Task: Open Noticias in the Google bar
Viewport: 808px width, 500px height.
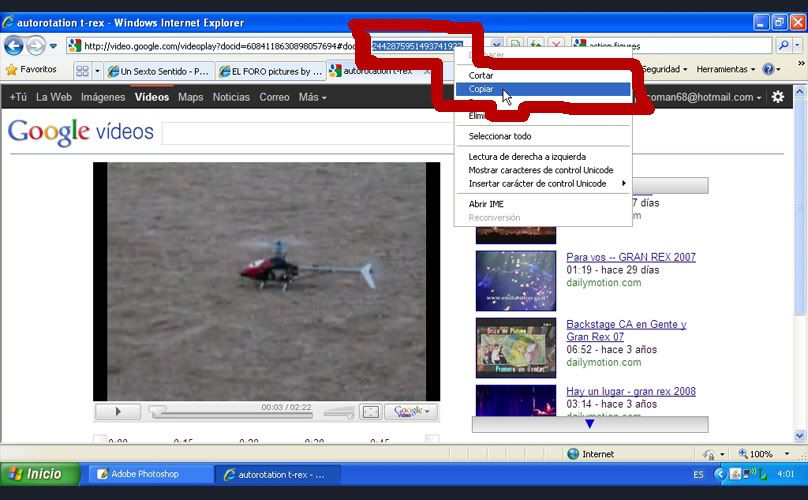Action: pos(231,97)
